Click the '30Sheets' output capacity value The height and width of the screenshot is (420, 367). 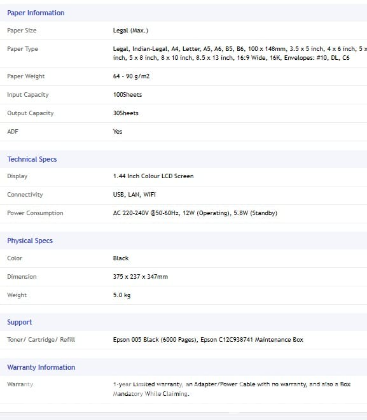[x=125, y=113]
